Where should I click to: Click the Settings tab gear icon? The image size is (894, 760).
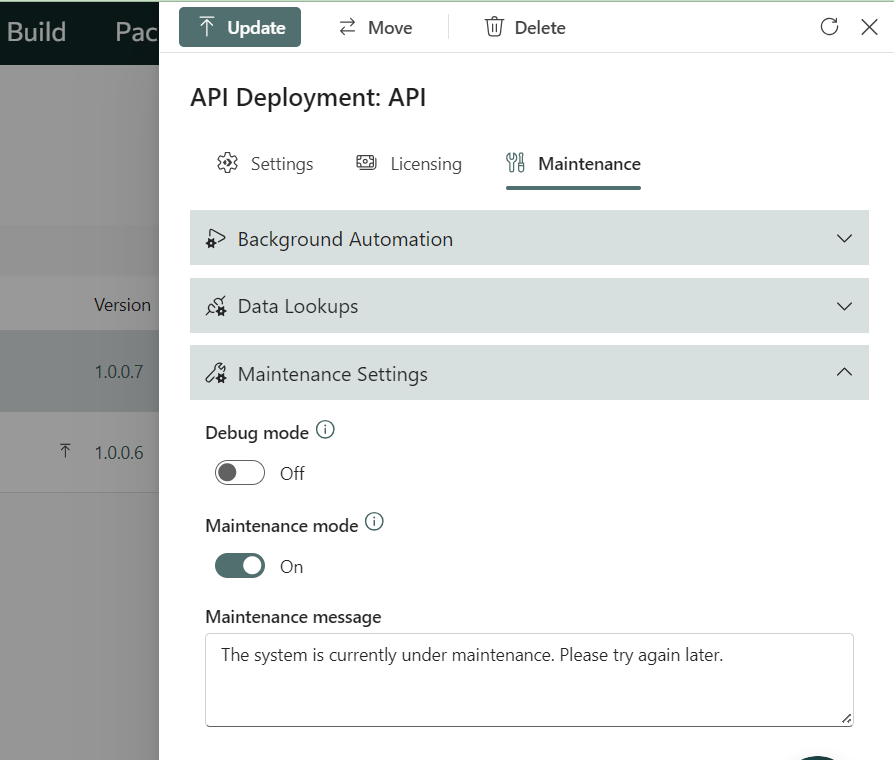tap(227, 163)
